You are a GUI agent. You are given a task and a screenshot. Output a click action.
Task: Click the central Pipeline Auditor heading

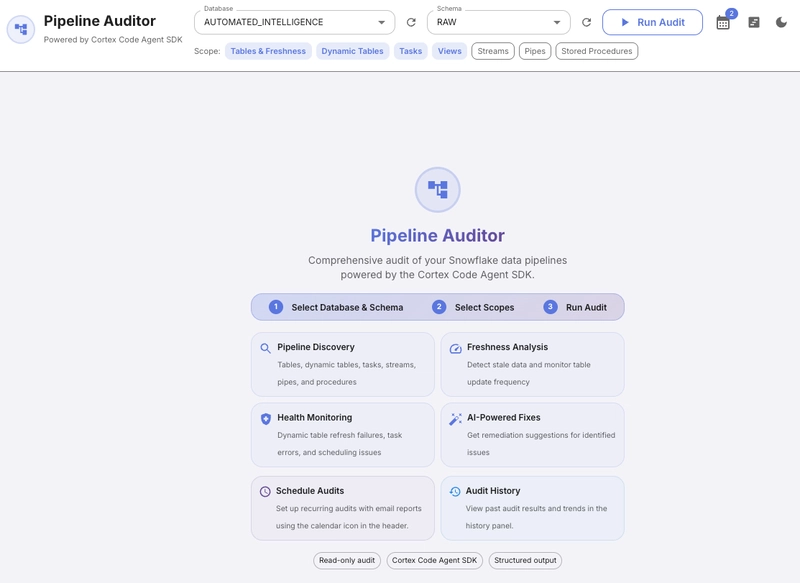click(x=438, y=235)
